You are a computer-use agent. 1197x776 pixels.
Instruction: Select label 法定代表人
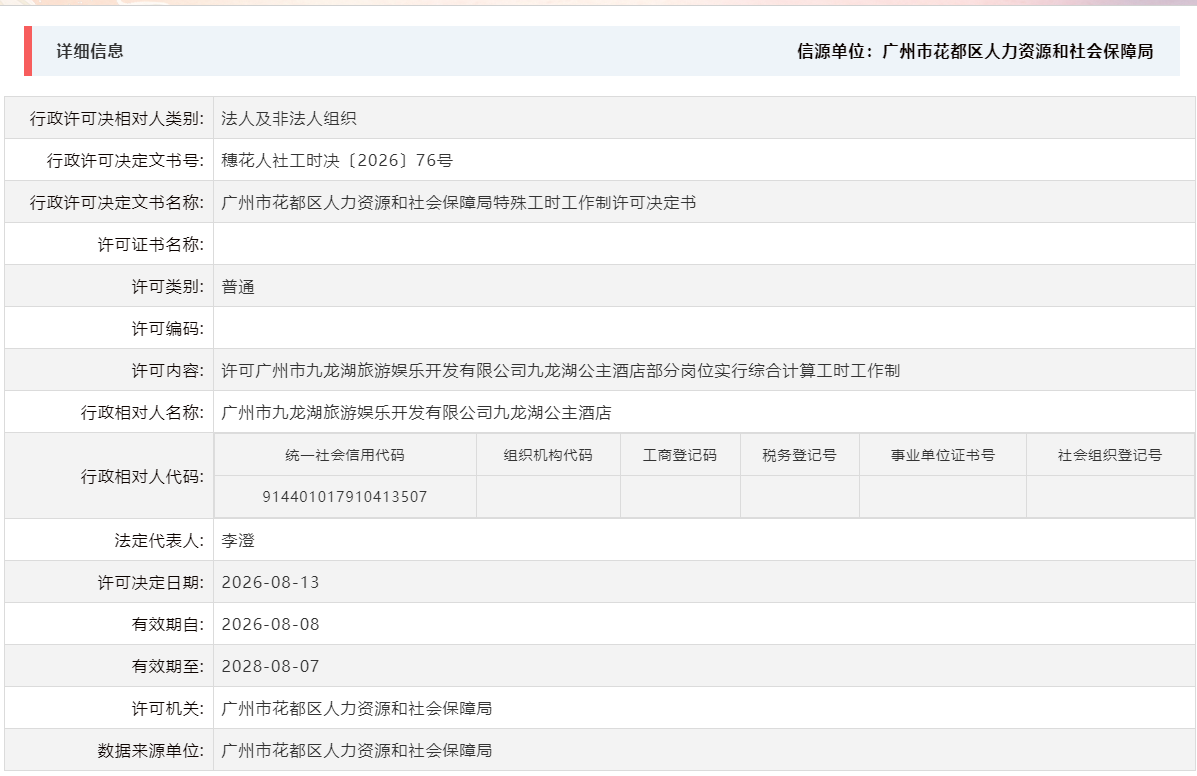[159, 540]
